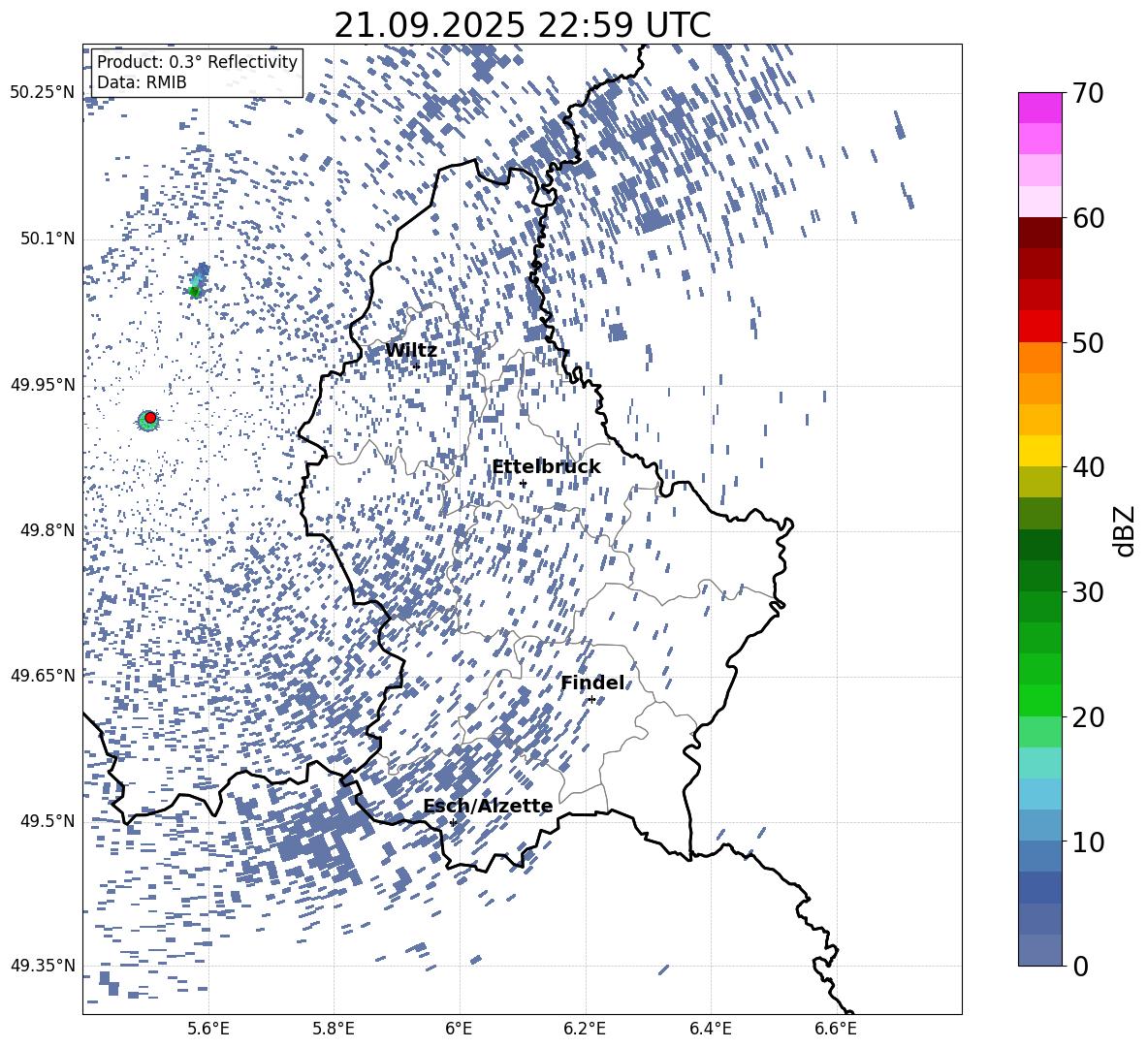Pick the pale pink swatch above 60
The height and width of the screenshot is (1048, 1148).
(x=1039, y=202)
